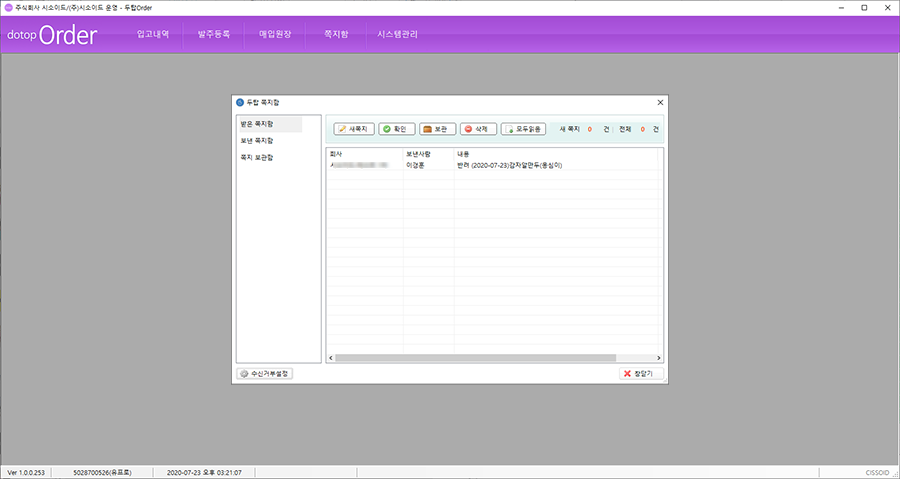Open the 발주등록 menu
Image resolution: width=900 pixels, height=479 pixels.
[x=213, y=35]
